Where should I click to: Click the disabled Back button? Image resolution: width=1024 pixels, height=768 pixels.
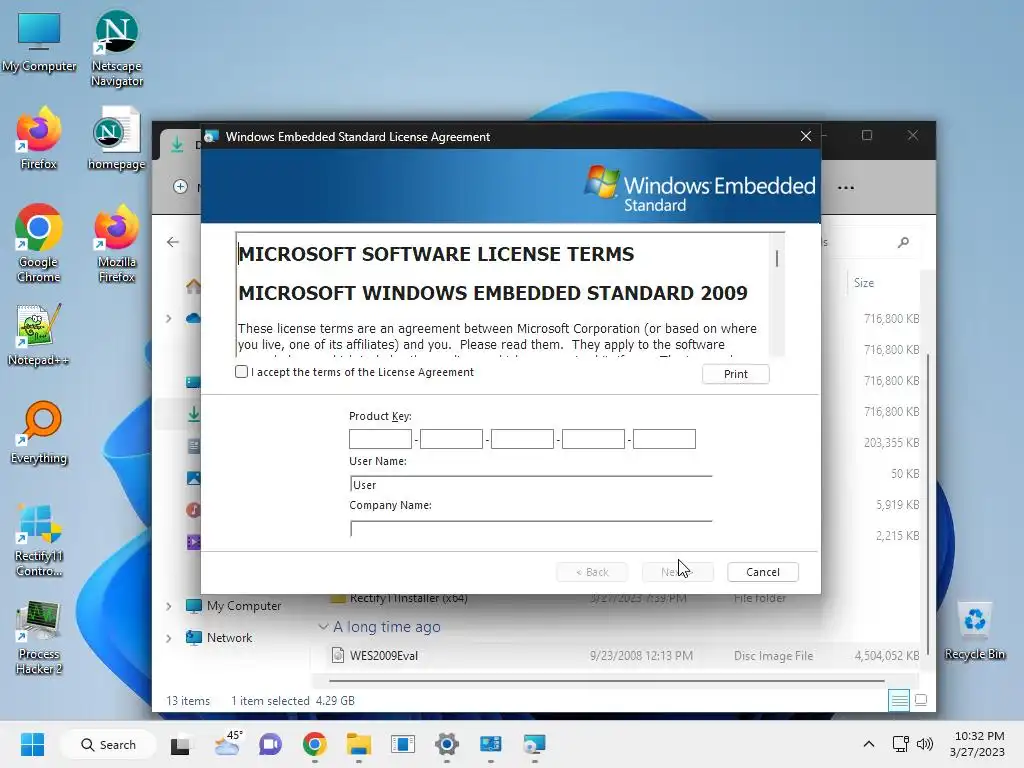pos(592,572)
